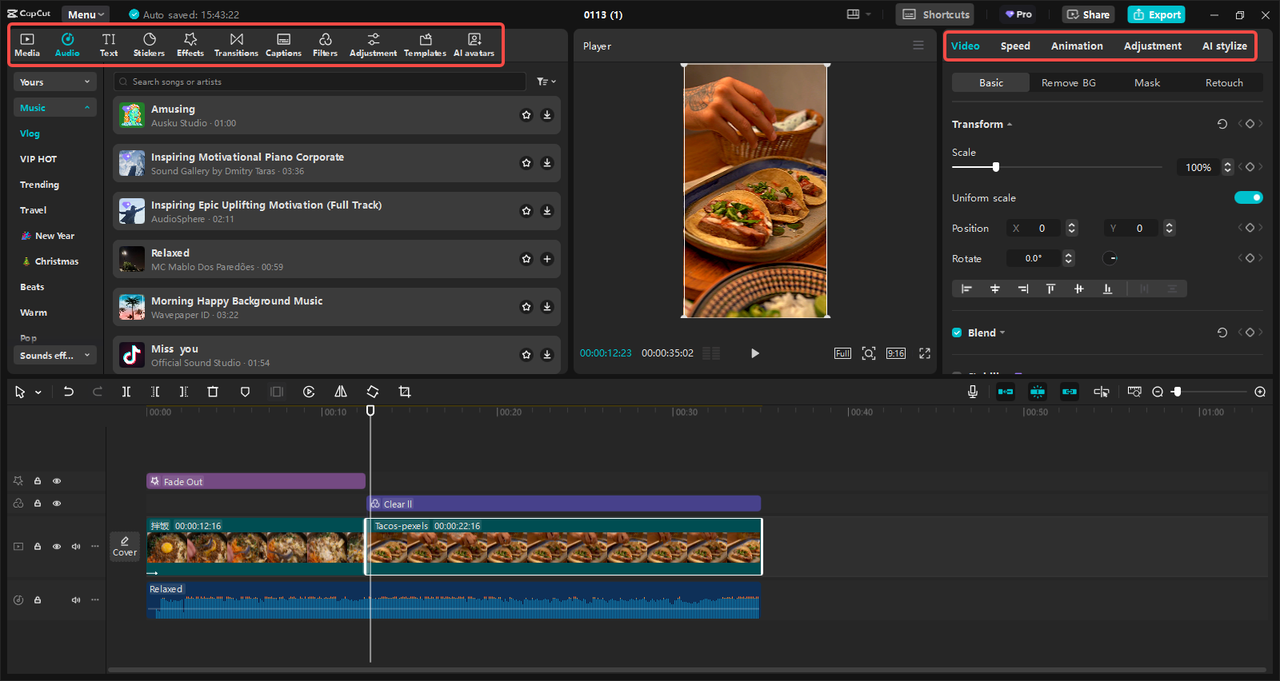This screenshot has width=1280, height=681.
Task: Favorite the Miss you track
Action: pyautogui.click(x=526, y=354)
